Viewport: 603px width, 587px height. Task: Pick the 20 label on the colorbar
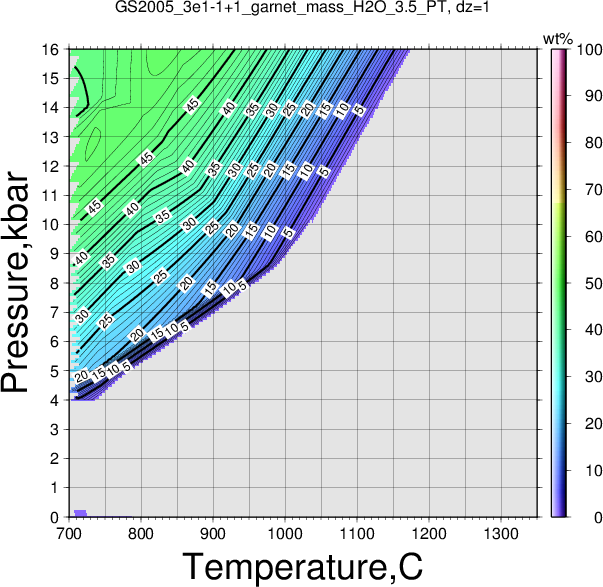tap(594, 424)
